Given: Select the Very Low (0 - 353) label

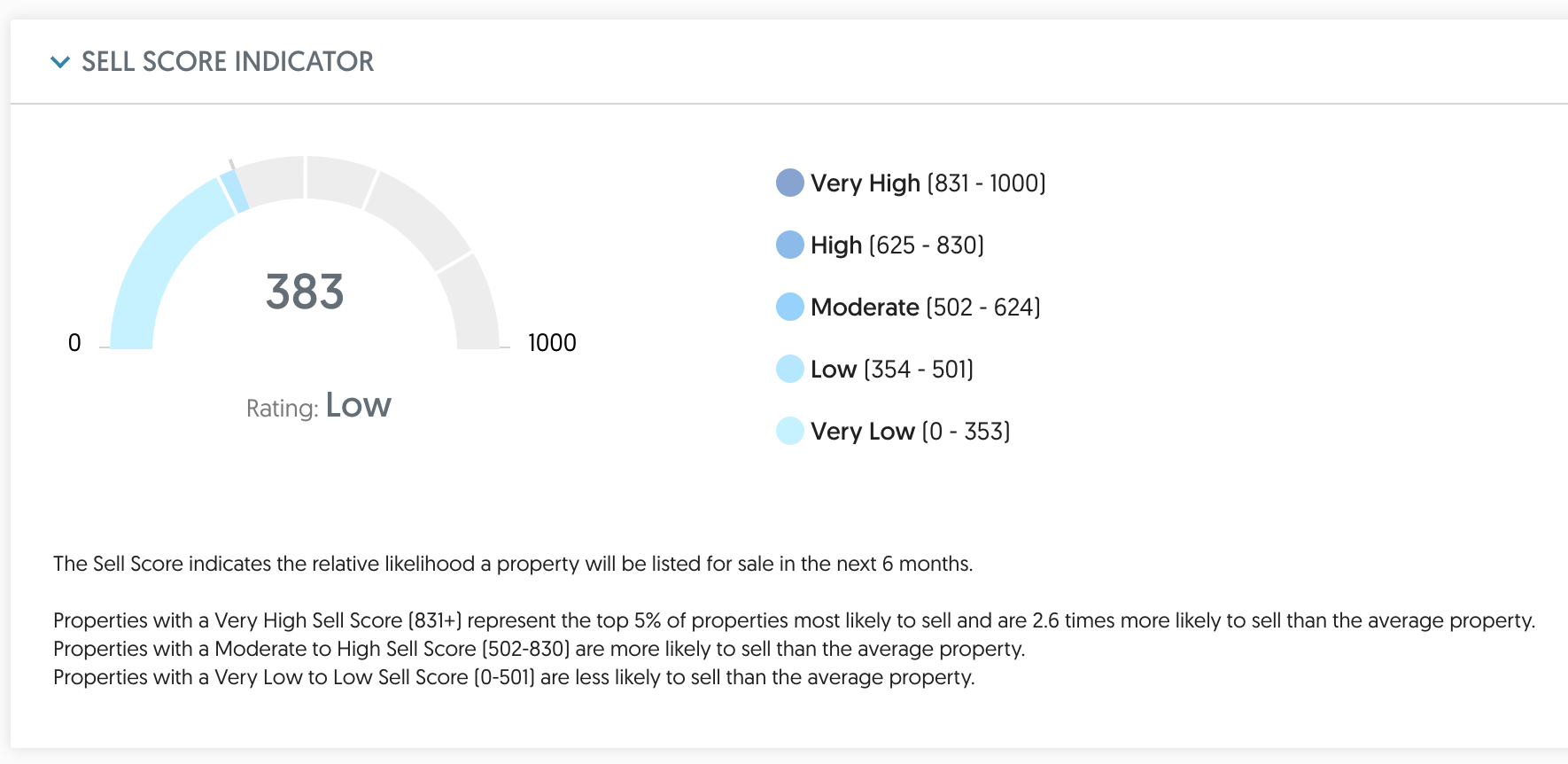Looking at the screenshot, I should (910, 432).
